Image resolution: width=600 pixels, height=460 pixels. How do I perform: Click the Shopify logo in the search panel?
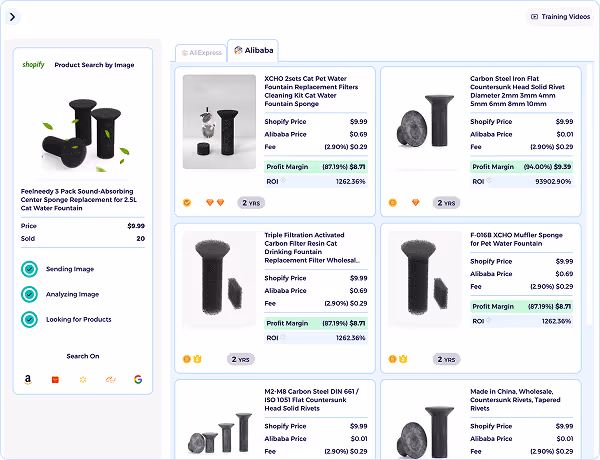coord(34,65)
